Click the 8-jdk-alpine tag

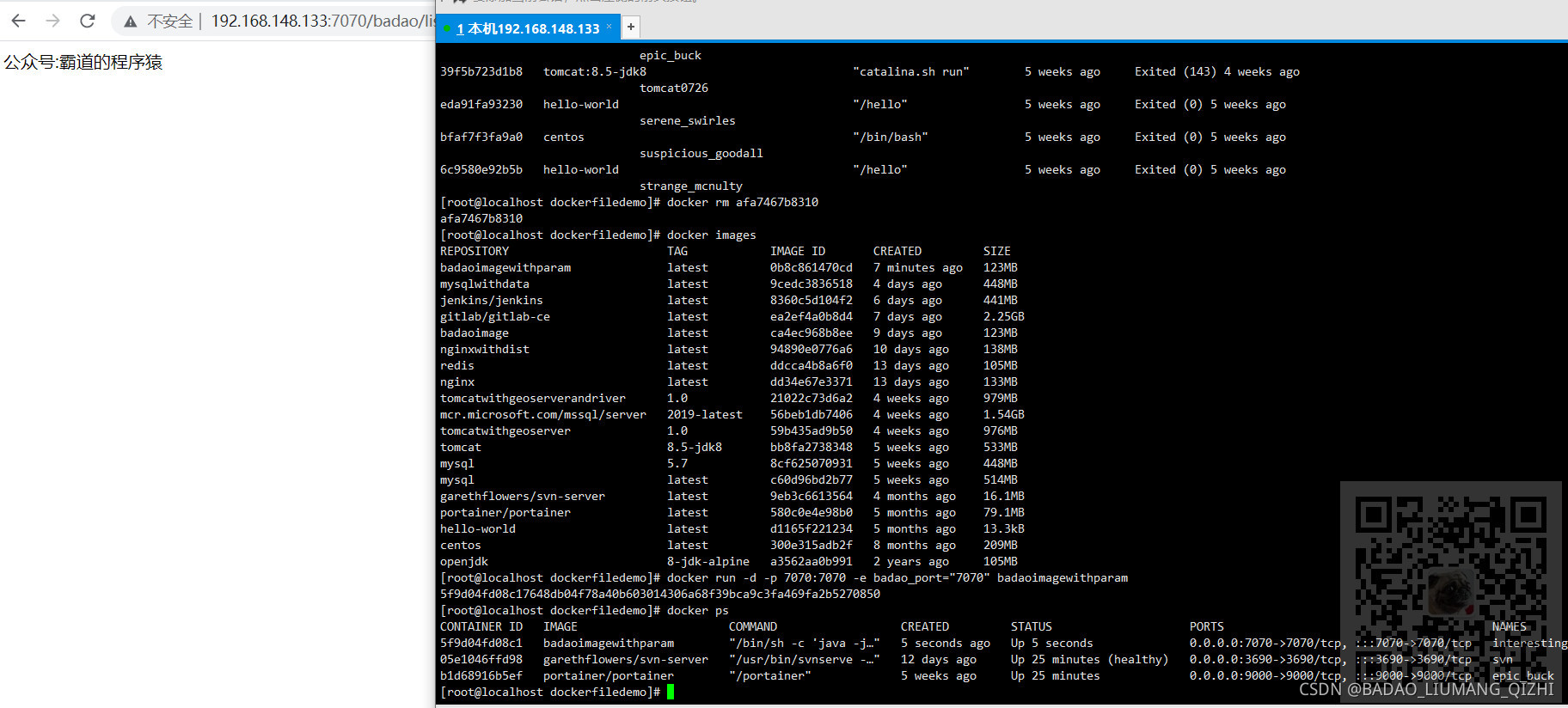(x=708, y=561)
